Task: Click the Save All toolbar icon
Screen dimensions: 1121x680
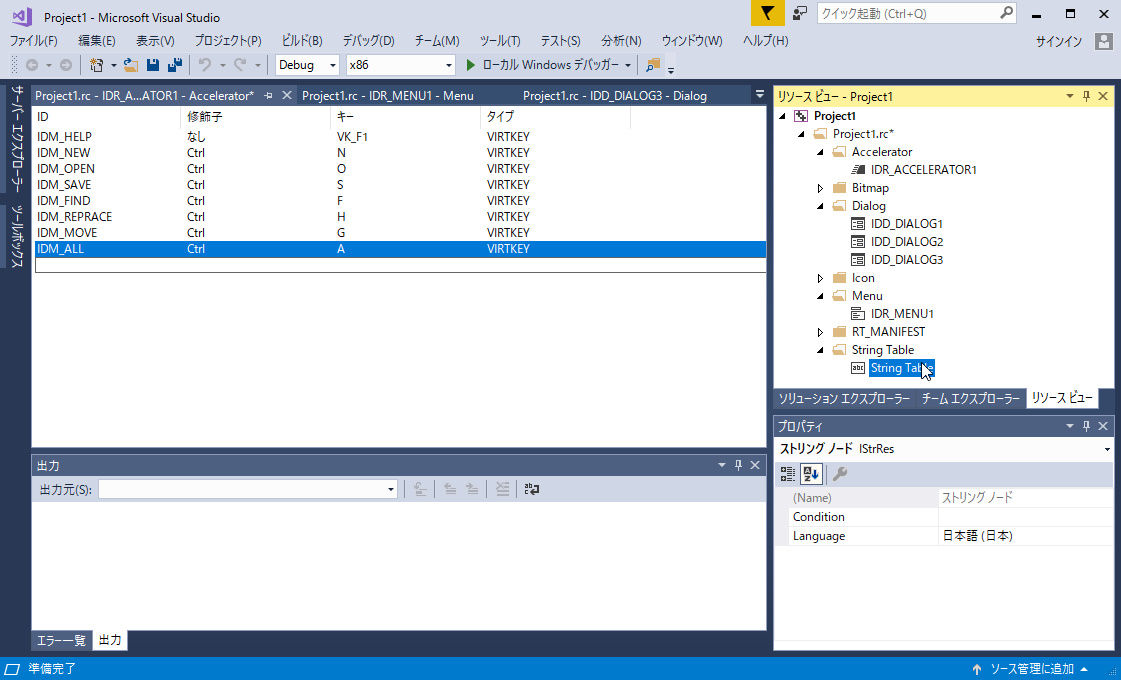Action: click(174, 65)
